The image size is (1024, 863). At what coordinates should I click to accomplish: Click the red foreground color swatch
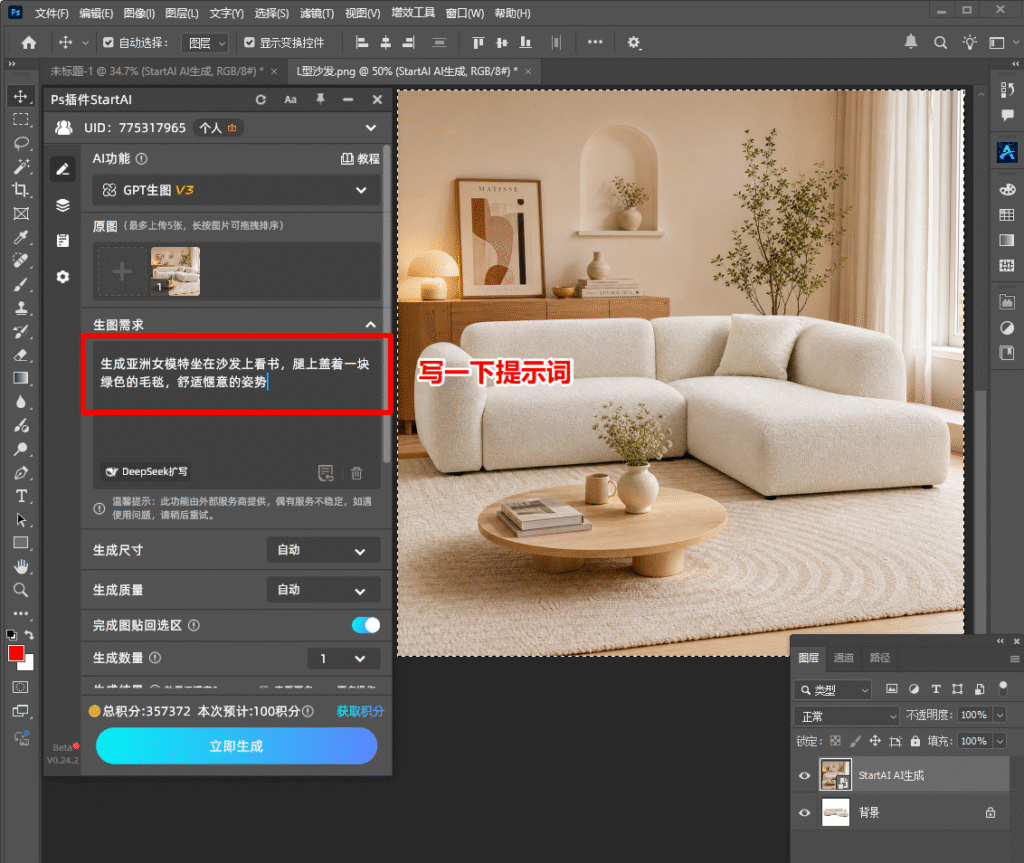[16, 653]
